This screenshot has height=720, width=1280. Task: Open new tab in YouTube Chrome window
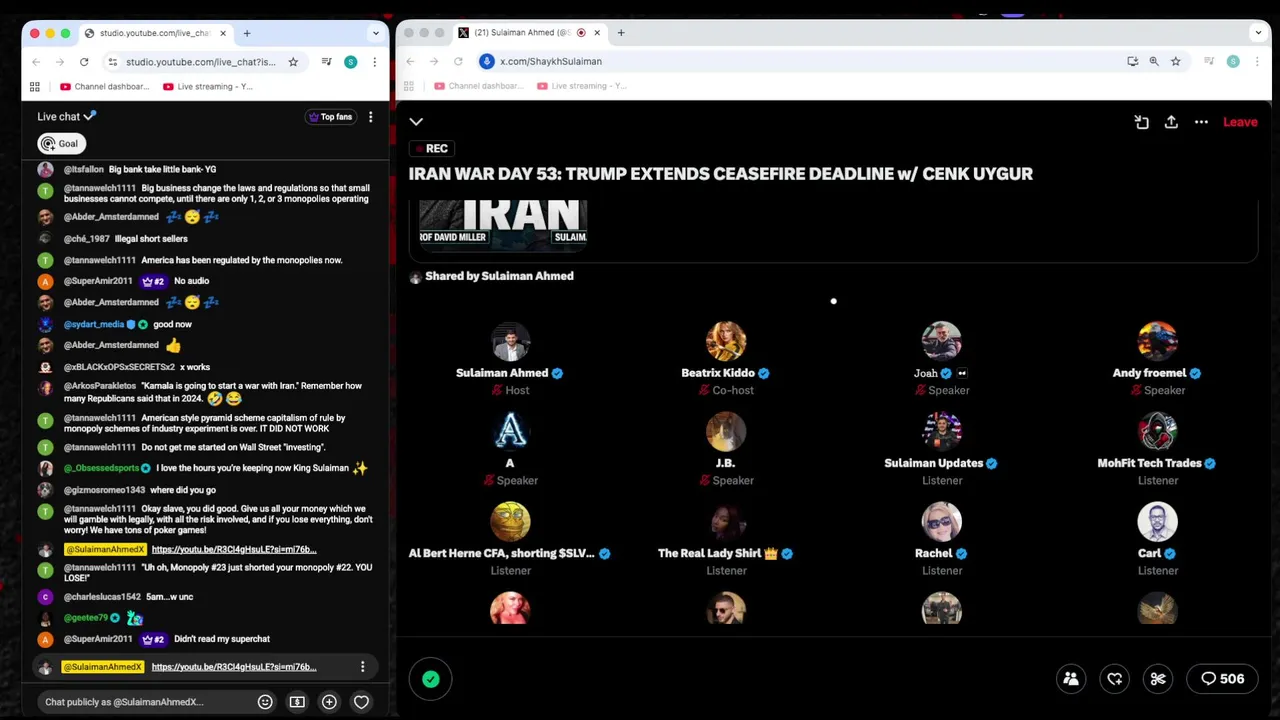[x=247, y=33]
